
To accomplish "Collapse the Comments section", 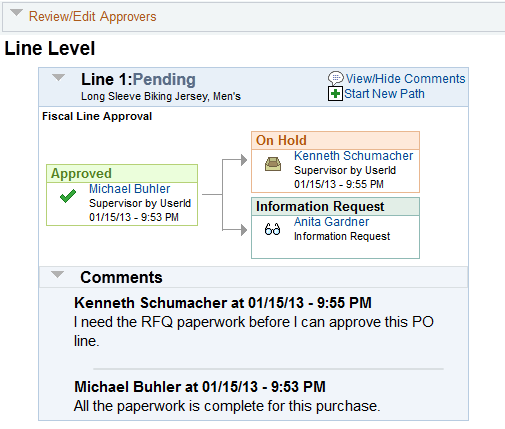I will tap(57, 275).
